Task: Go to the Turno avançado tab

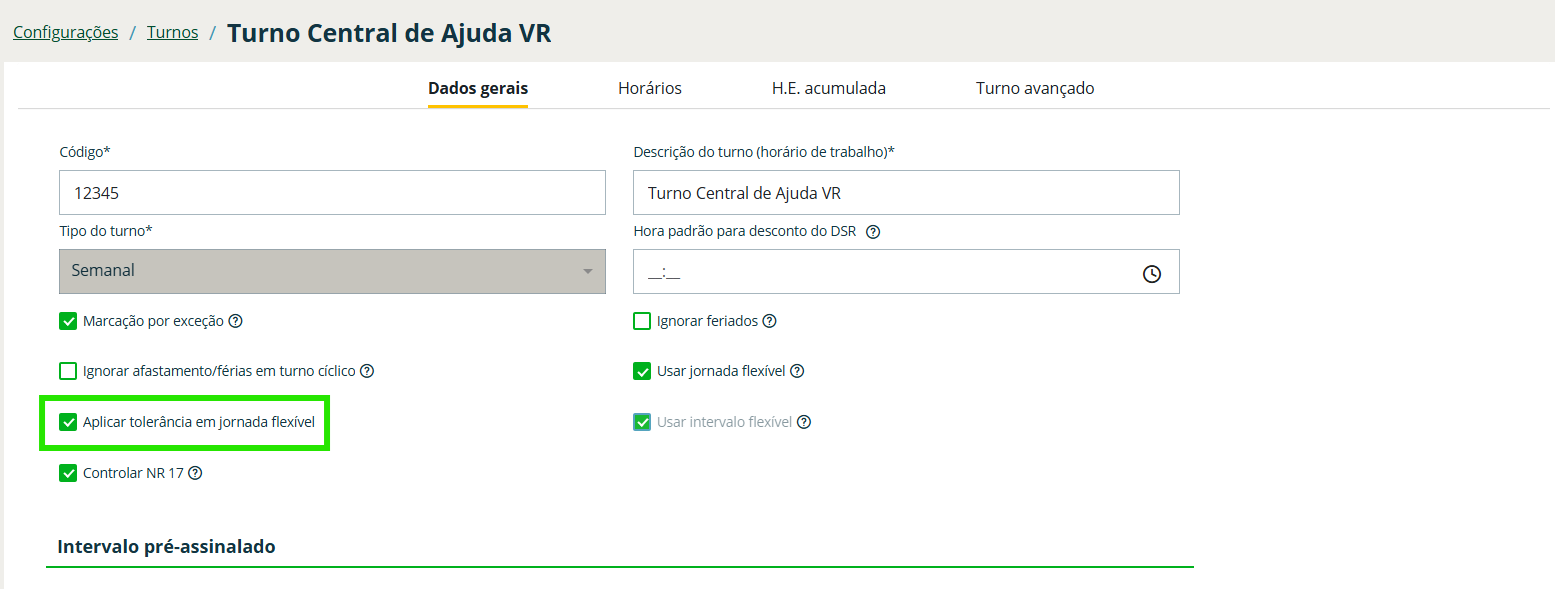Action: 1034,88
